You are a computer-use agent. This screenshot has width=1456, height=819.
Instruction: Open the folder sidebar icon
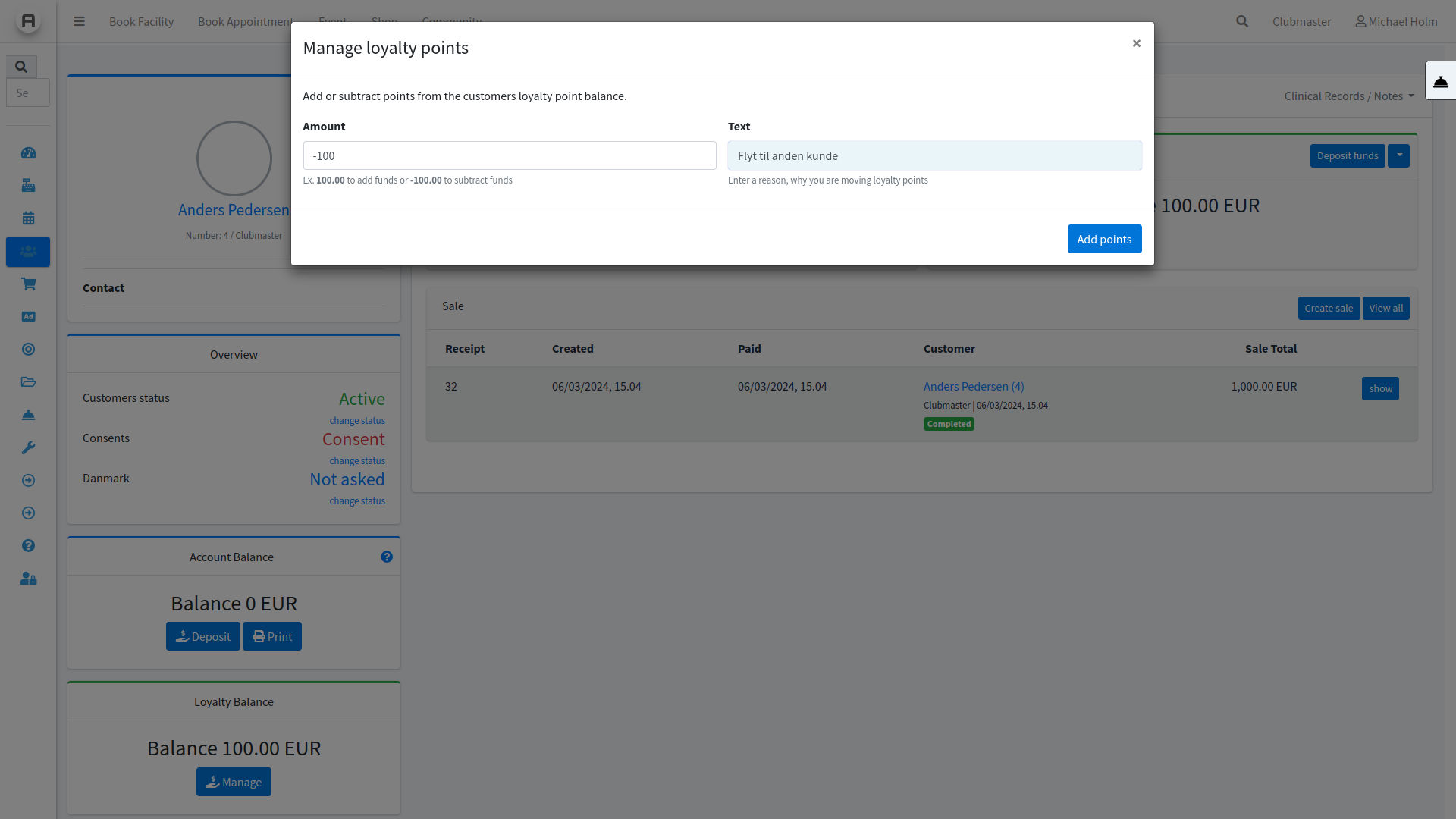[x=28, y=382]
